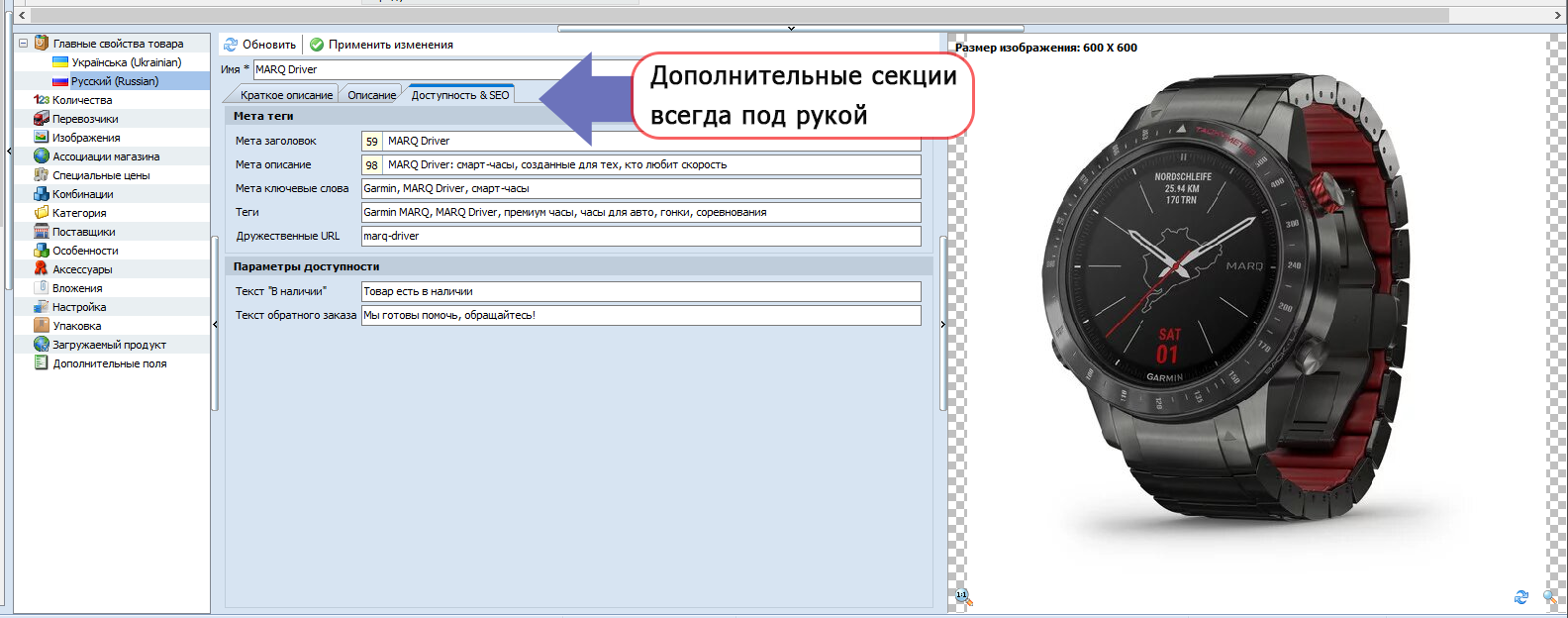Click the Особенности colored cubes icon

(41, 251)
